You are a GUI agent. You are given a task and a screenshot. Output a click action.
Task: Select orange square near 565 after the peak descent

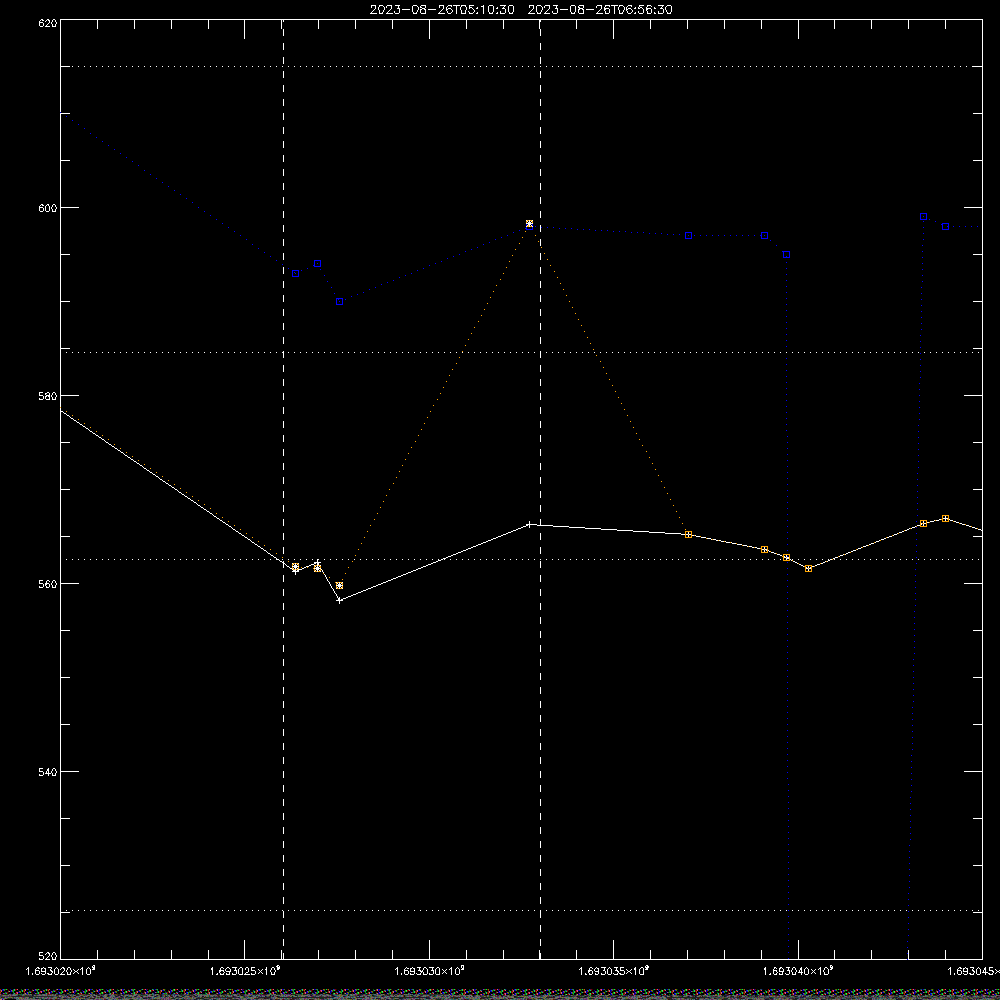pyautogui.click(x=688, y=534)
